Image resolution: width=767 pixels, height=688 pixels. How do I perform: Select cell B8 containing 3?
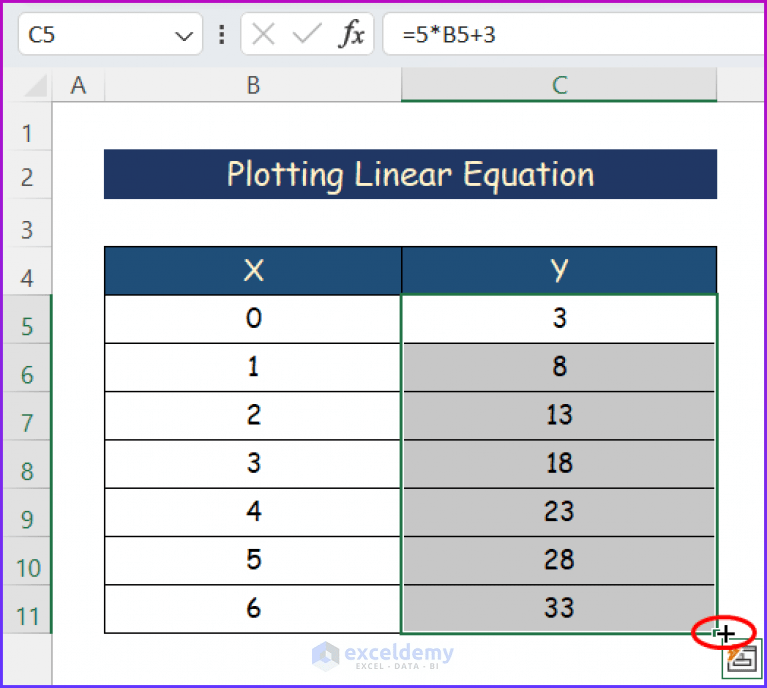pyautogui.click(x=253, y=463)
